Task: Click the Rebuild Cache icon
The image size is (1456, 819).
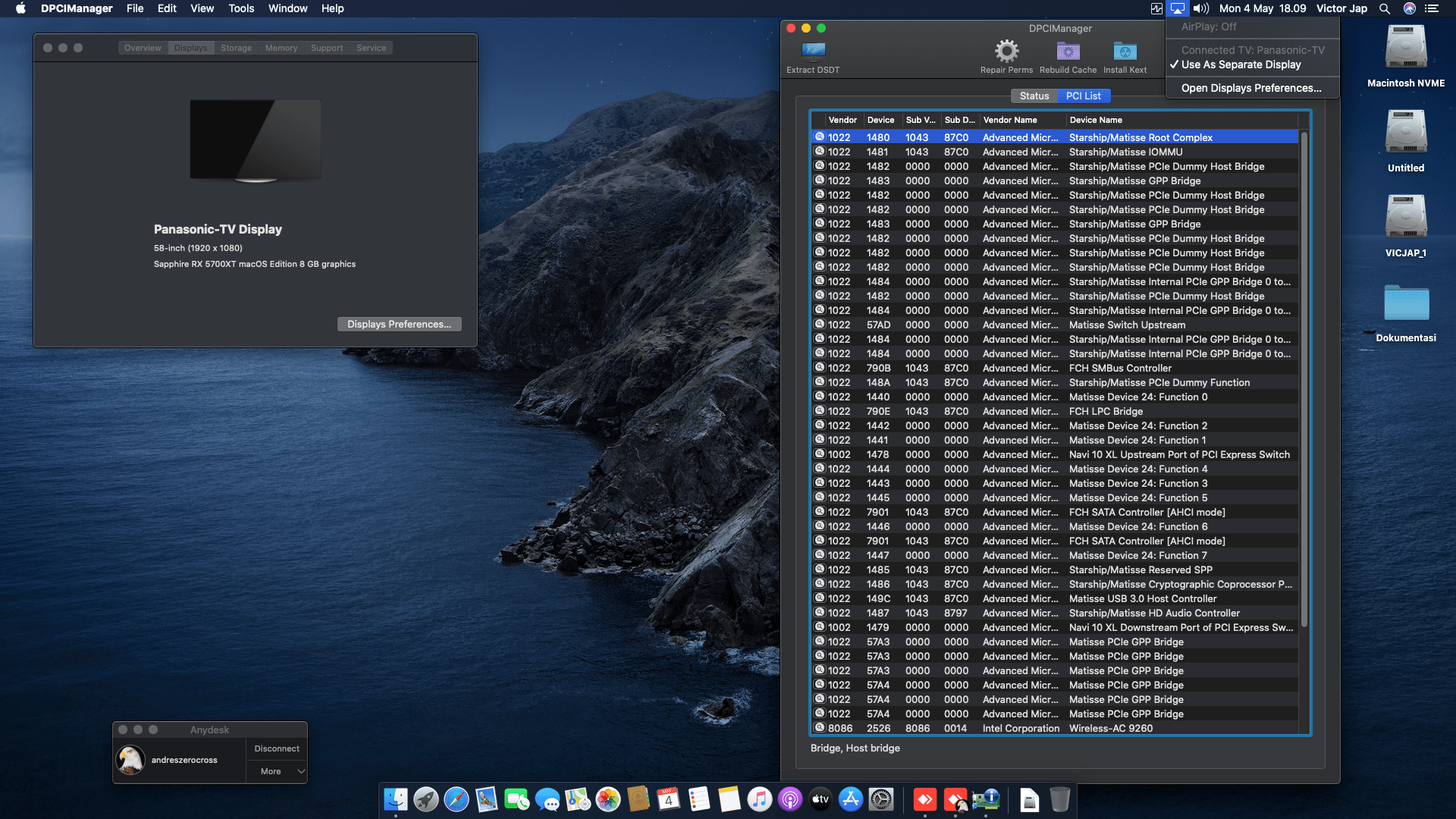Action: pos(1068,52)
